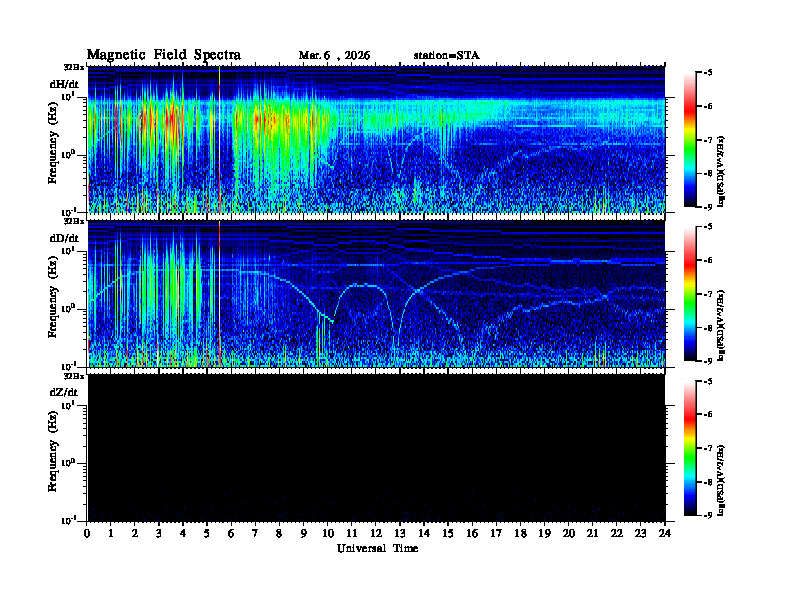Click hour tick label 21 on time axis
792x612 pixels.
point(592,534)
